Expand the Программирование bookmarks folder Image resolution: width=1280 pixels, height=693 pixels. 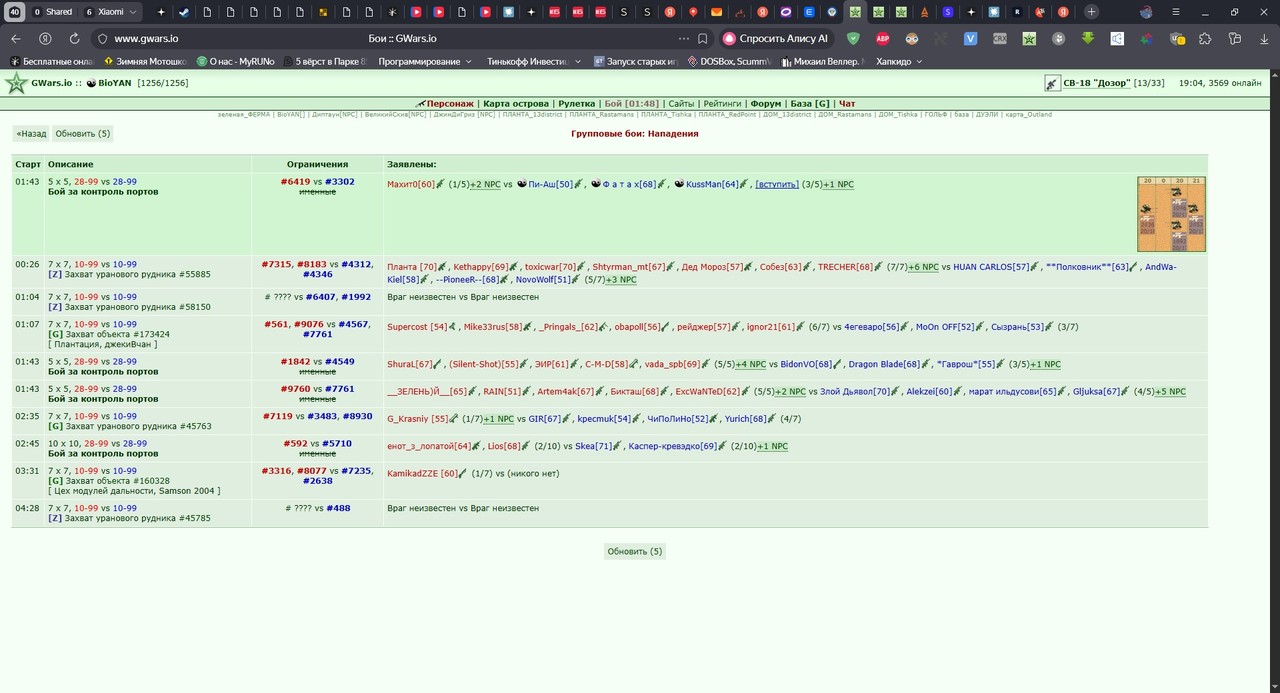425,61
